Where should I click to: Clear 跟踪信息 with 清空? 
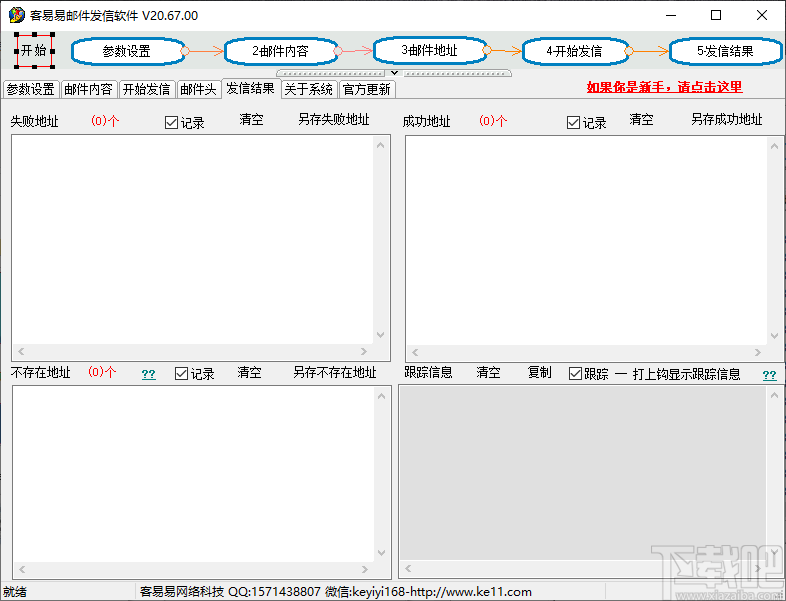(488, 372)
